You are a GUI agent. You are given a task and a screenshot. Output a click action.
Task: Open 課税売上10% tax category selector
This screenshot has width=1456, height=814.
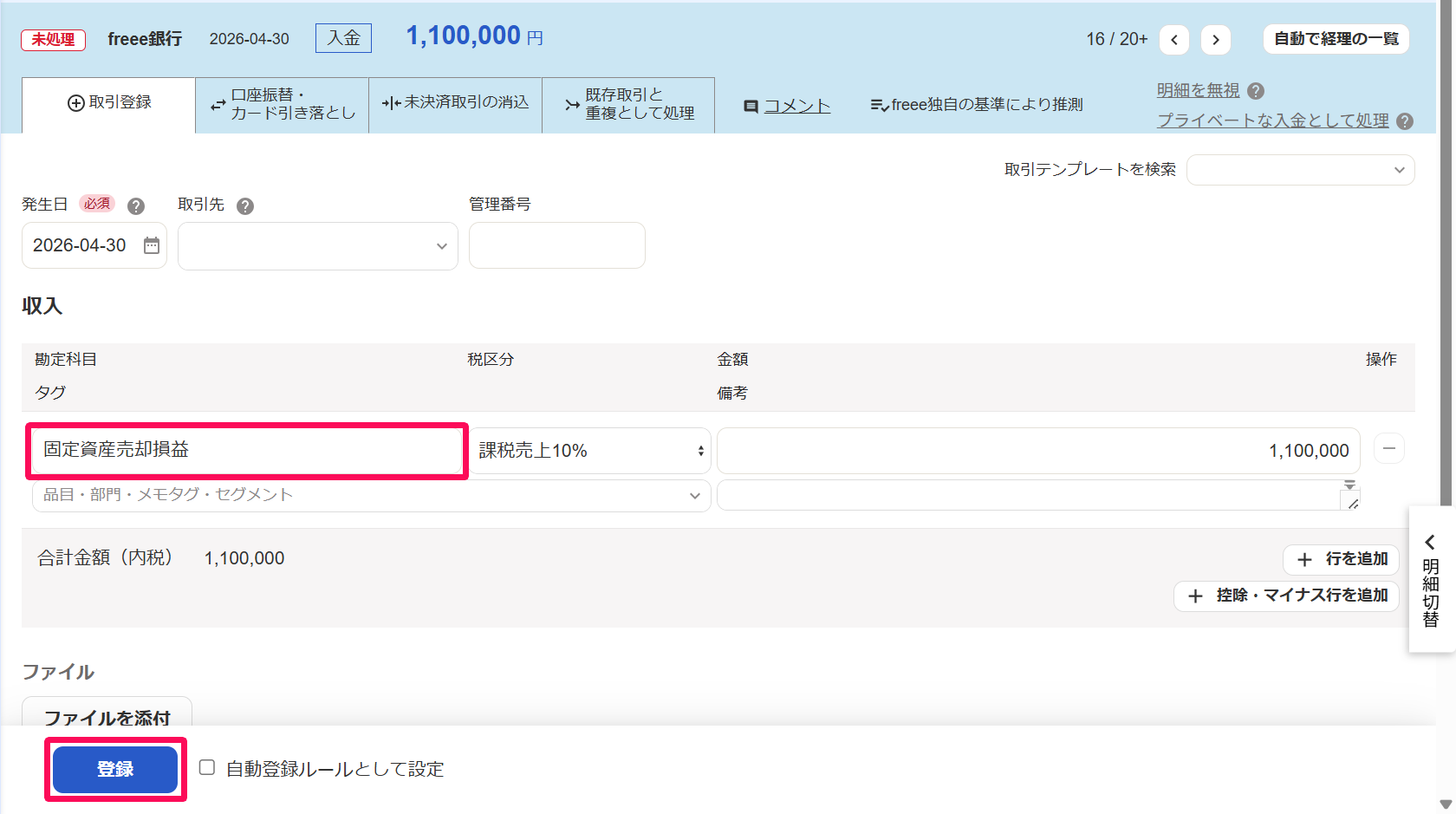(590, 451)
